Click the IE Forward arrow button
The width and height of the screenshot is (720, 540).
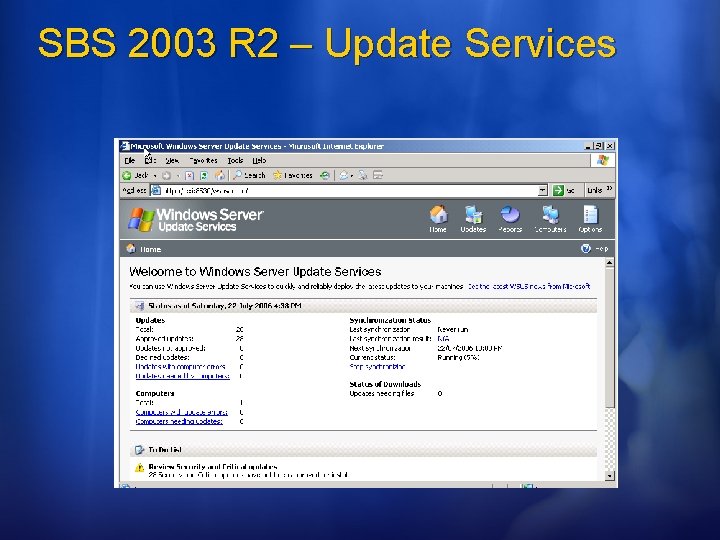pos(166,175)
